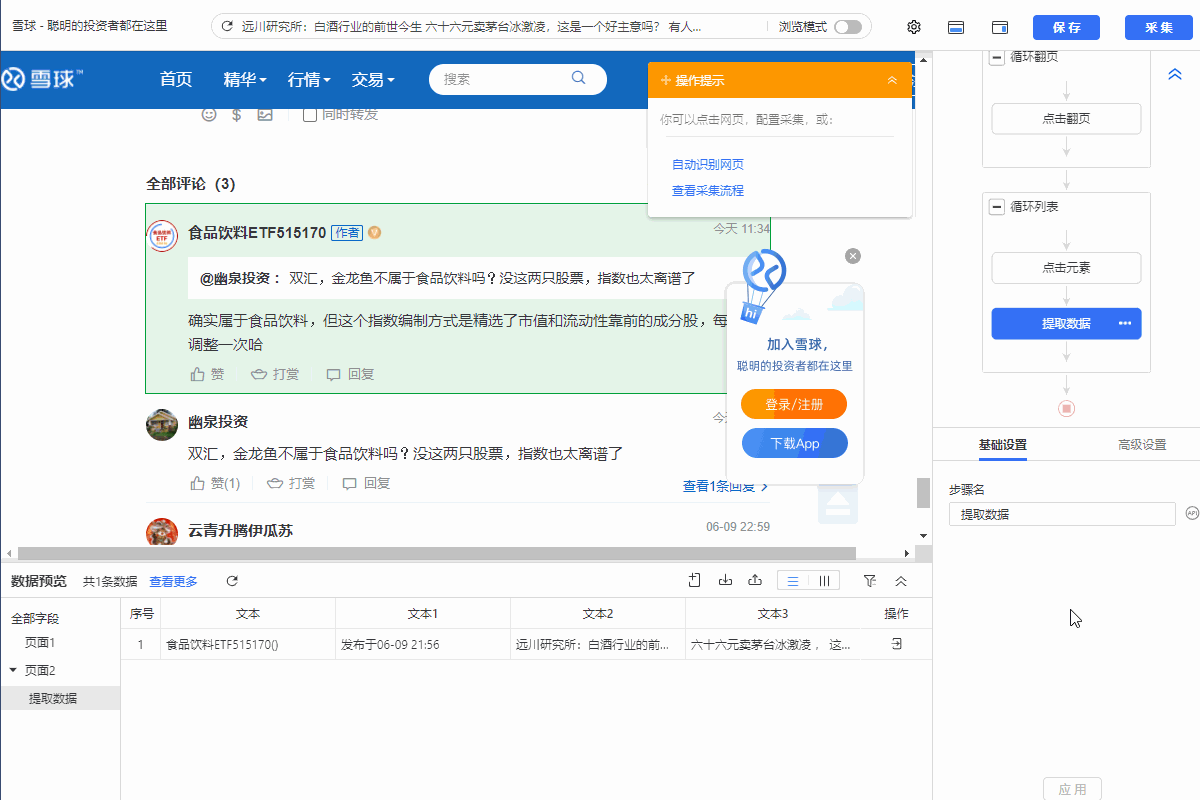Screen dimensions: 1200x800
Task: Collapse the 操作提示 panel
Action: coord(892,80)
